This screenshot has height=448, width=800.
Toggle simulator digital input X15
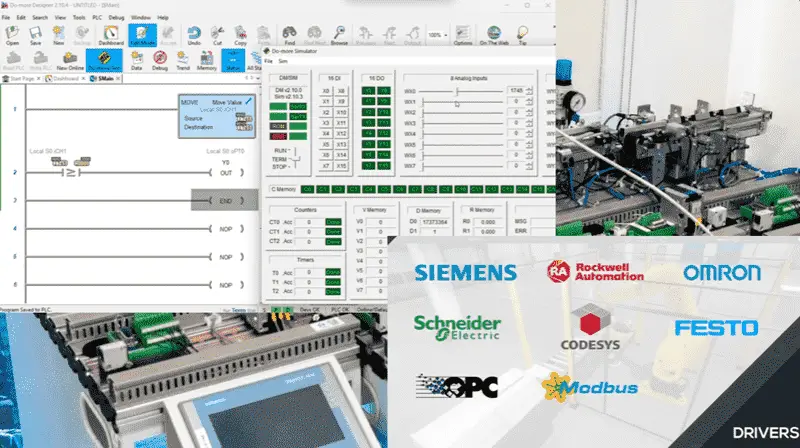[341, 166]
